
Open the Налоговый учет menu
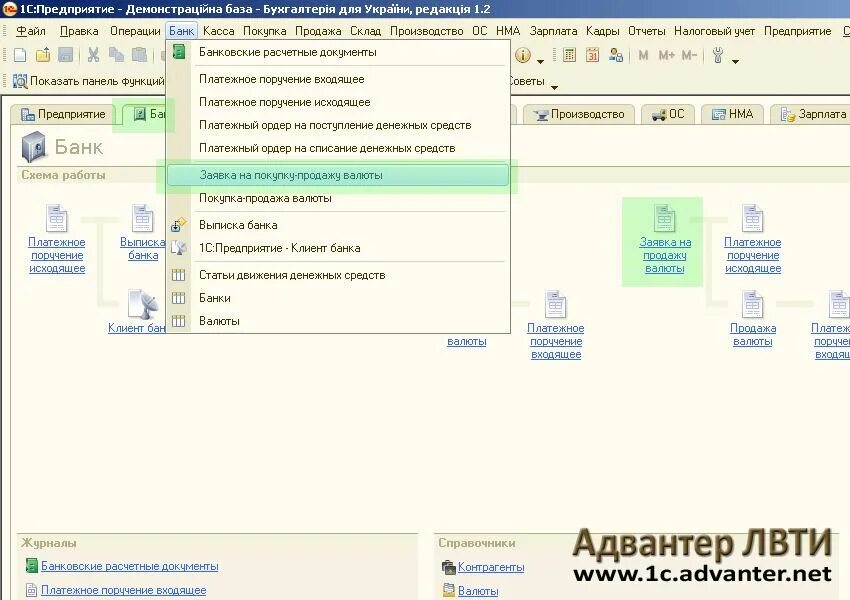(714, 31)
